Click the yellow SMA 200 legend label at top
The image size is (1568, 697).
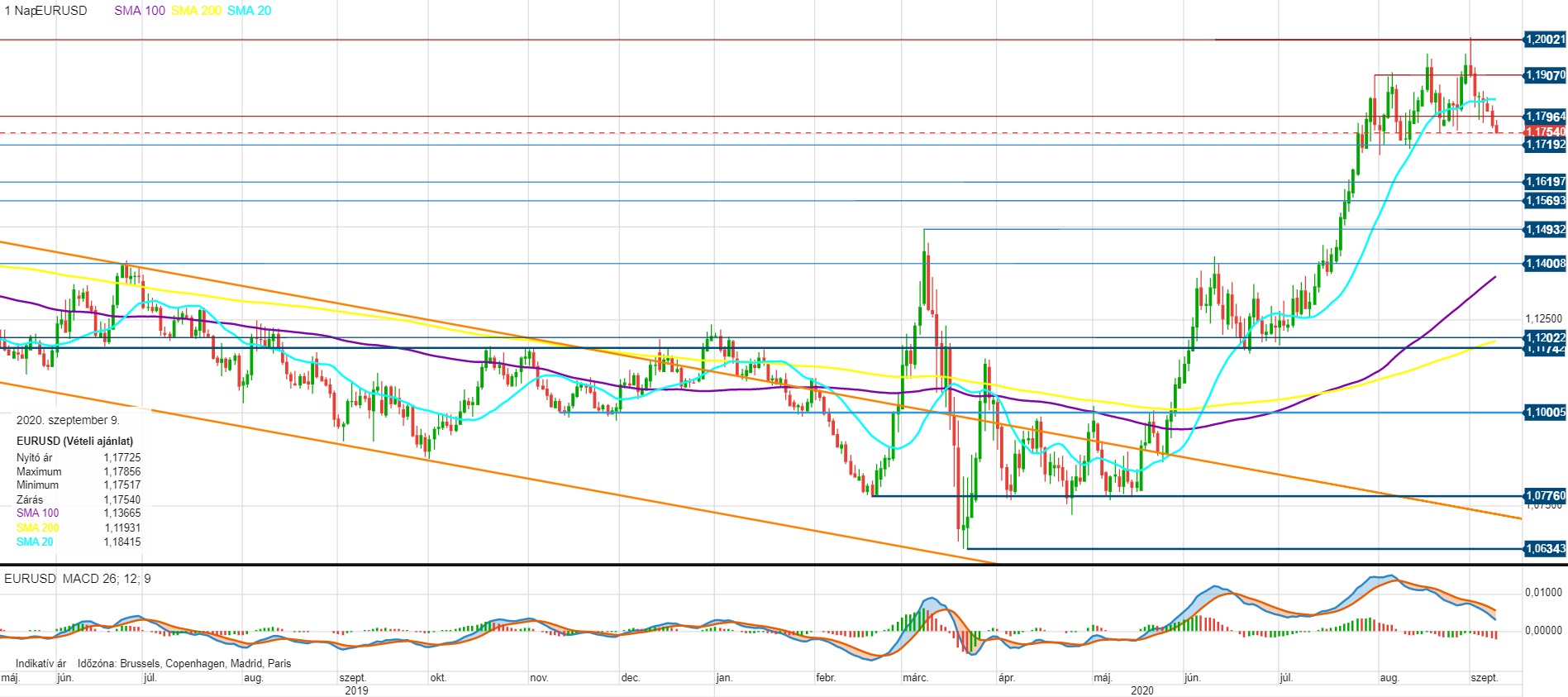point(196,11)
